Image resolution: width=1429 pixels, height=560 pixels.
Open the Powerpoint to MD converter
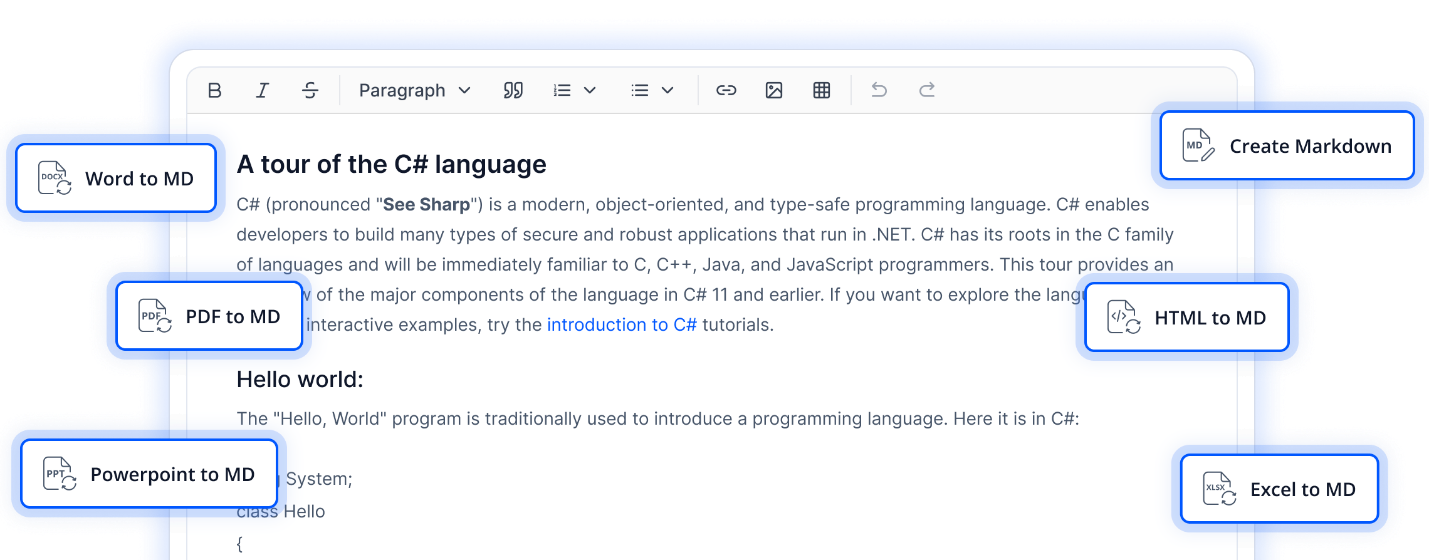149,474
